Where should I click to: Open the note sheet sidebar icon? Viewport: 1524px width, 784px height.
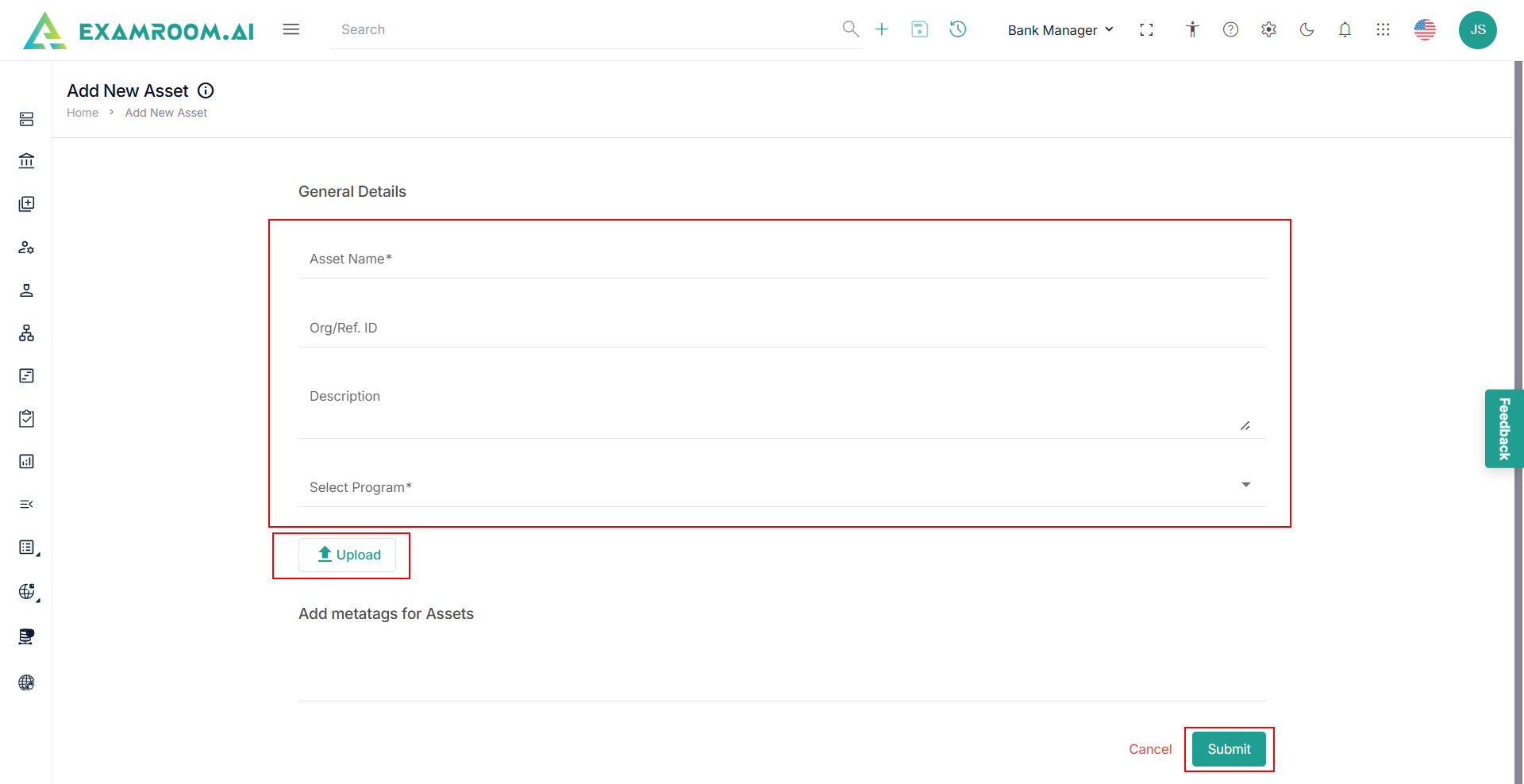(x=26, y=375)
